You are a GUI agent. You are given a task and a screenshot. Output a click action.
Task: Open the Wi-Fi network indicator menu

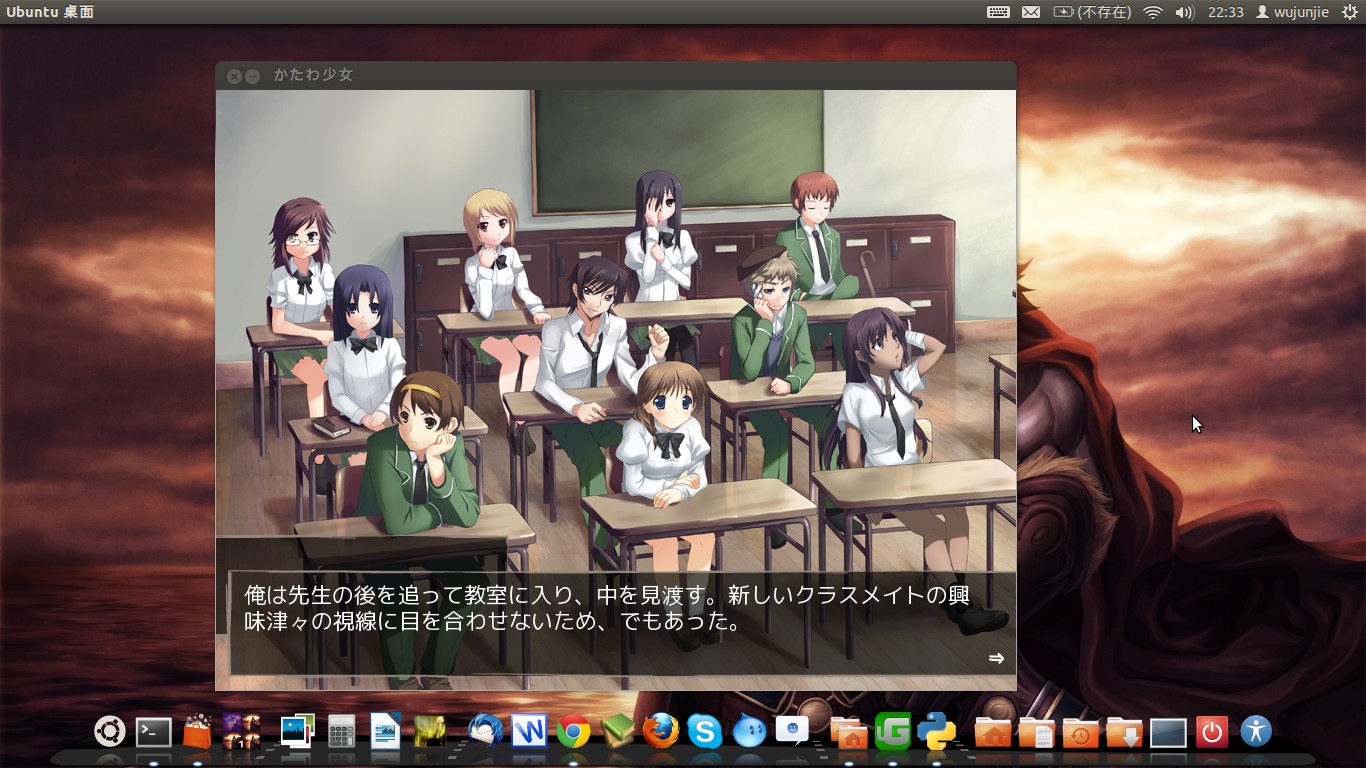1153,12
